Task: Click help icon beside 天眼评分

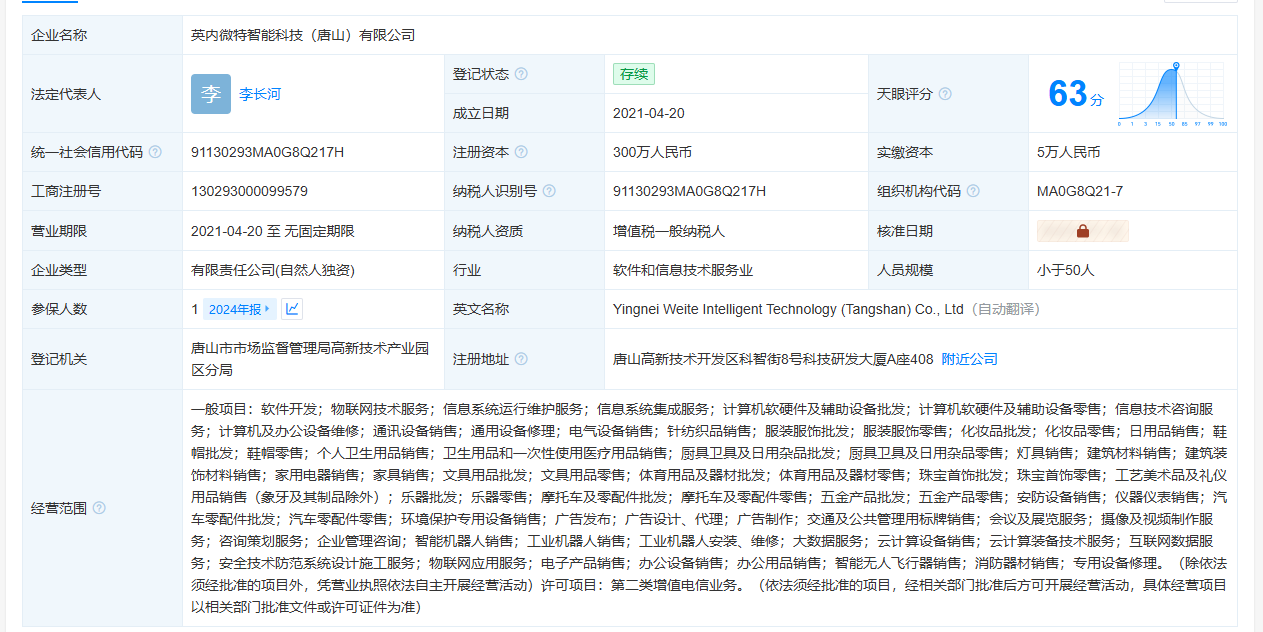Action: click(945, 94)
